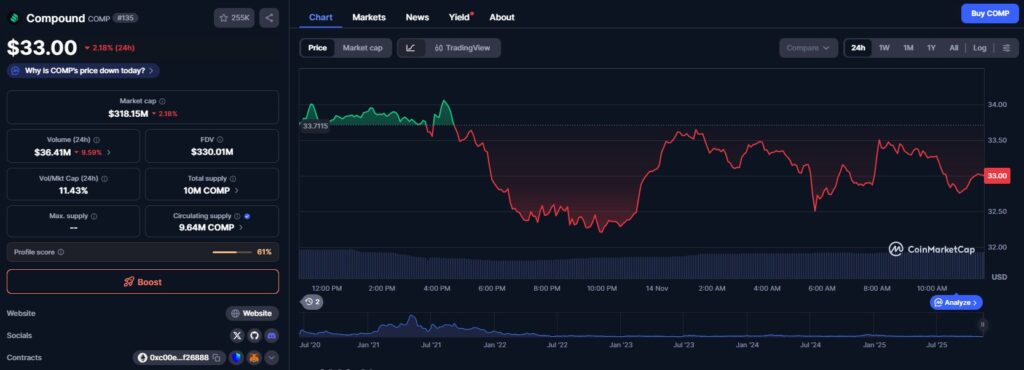Click contract address 0xc00e...f26888
Screen dimensions: 1024x370
[179, 358]
